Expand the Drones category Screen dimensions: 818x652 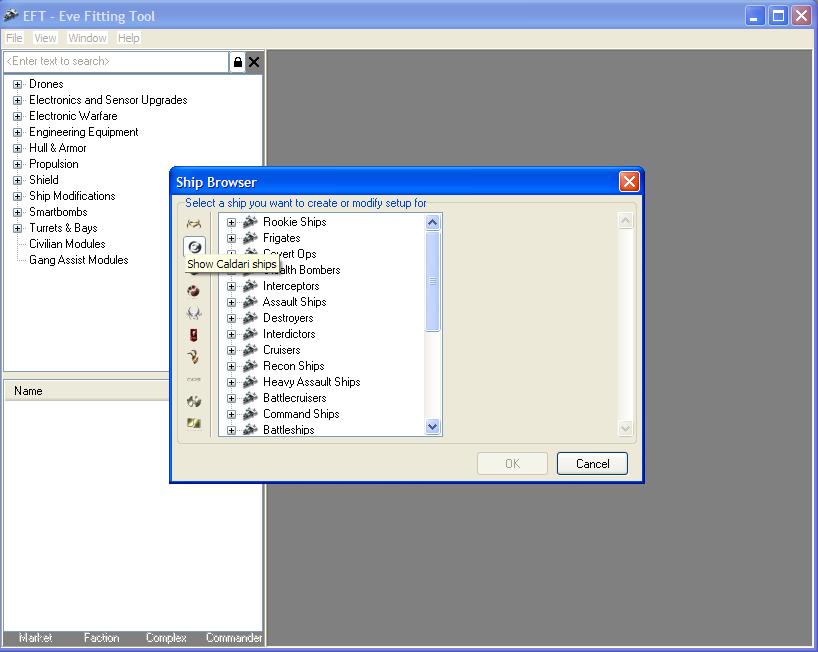point(17,84)
